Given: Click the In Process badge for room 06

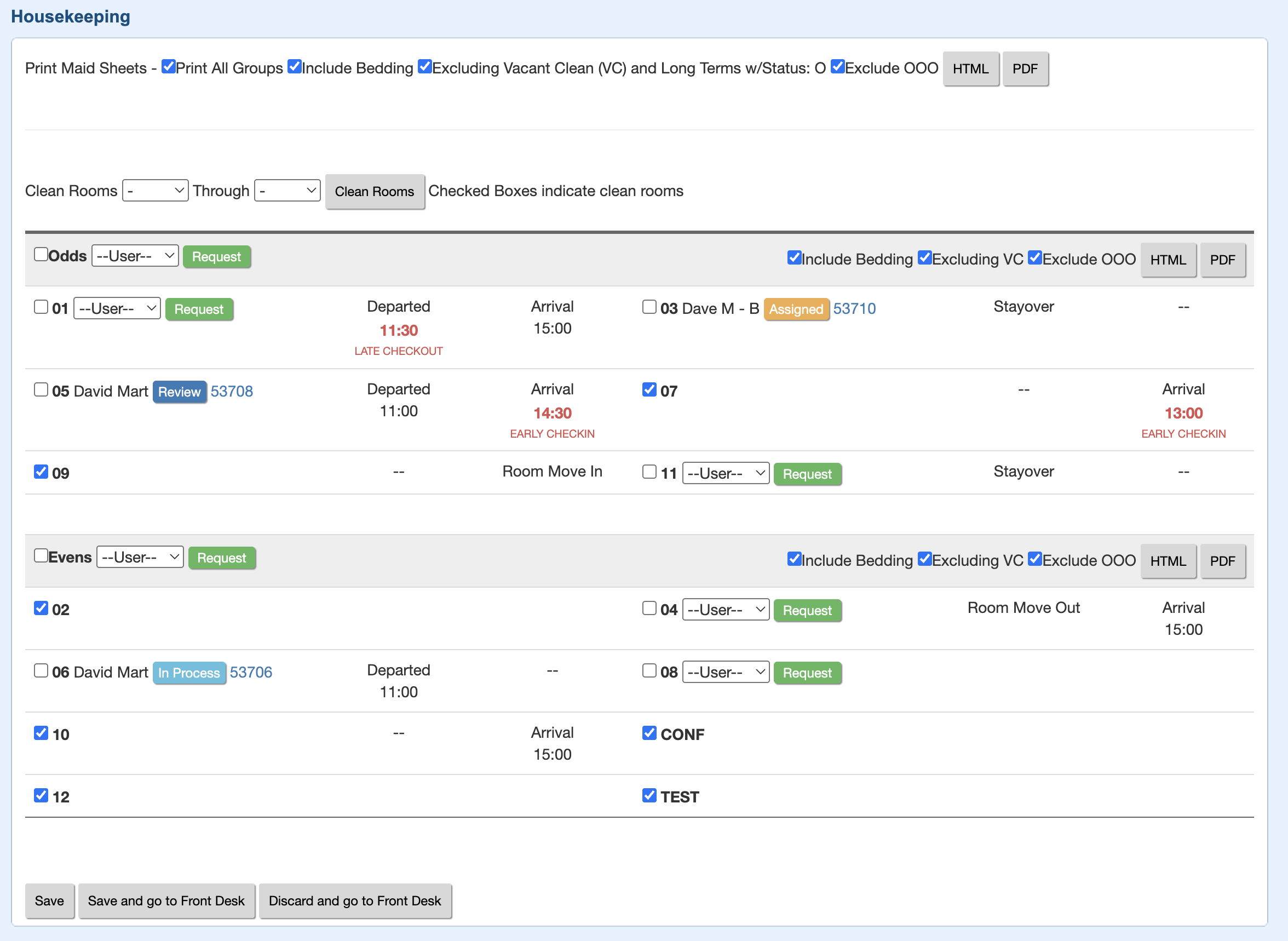Looking at the screenshot, I should [x=188, y=673].
